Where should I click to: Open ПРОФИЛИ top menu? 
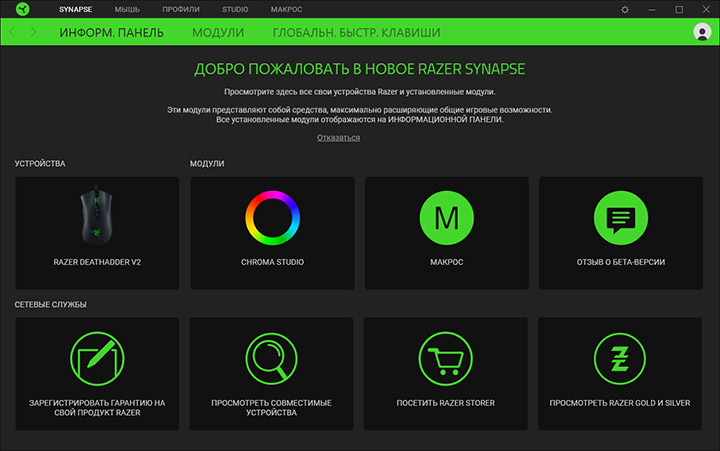[181, 9]
